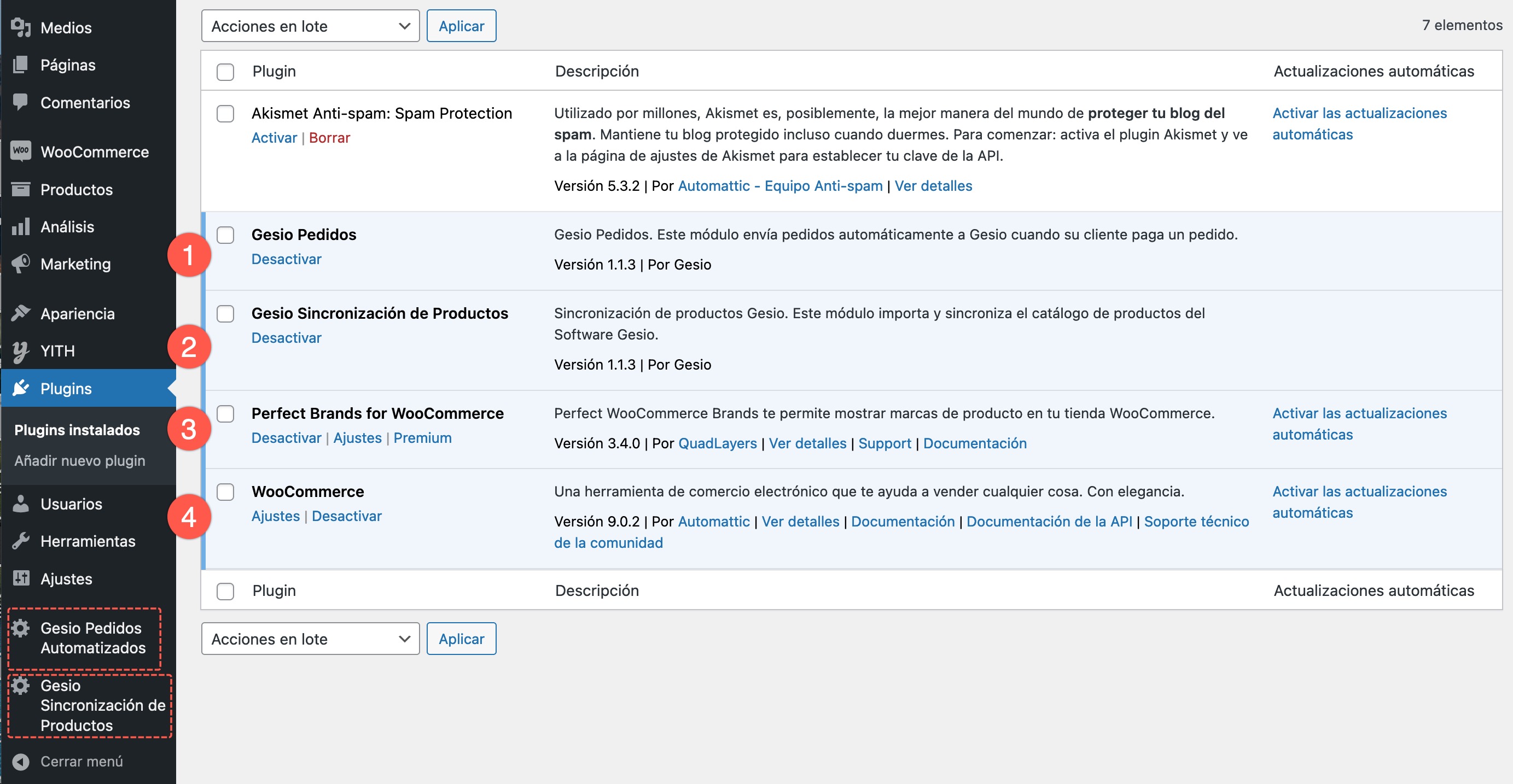Check the Akismet Anti-spam plugin checkbox
1513x784 pixels.
pos(225,113)
